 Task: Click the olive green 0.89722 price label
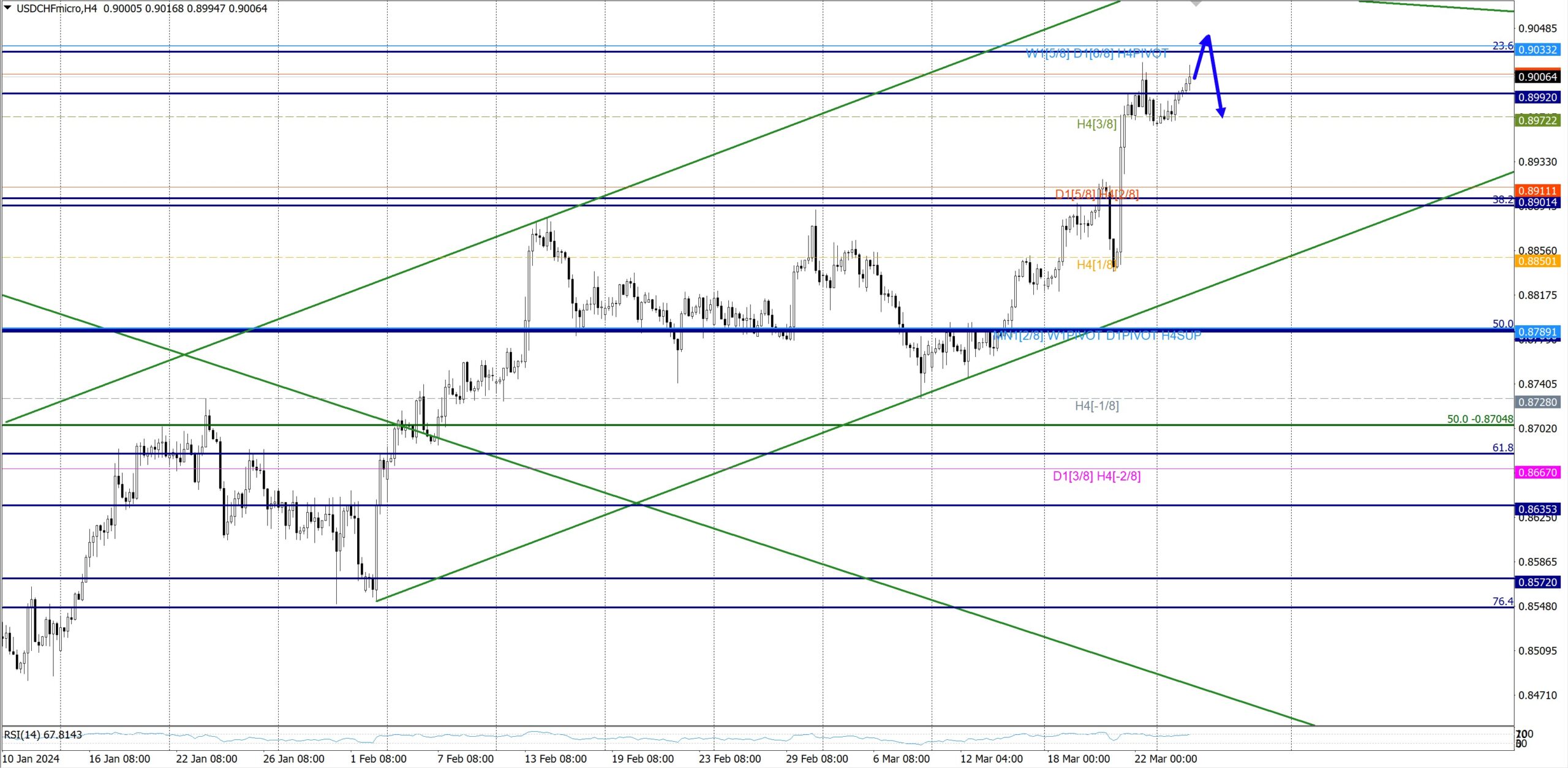pyautogui.click(x=1537, y=121)
